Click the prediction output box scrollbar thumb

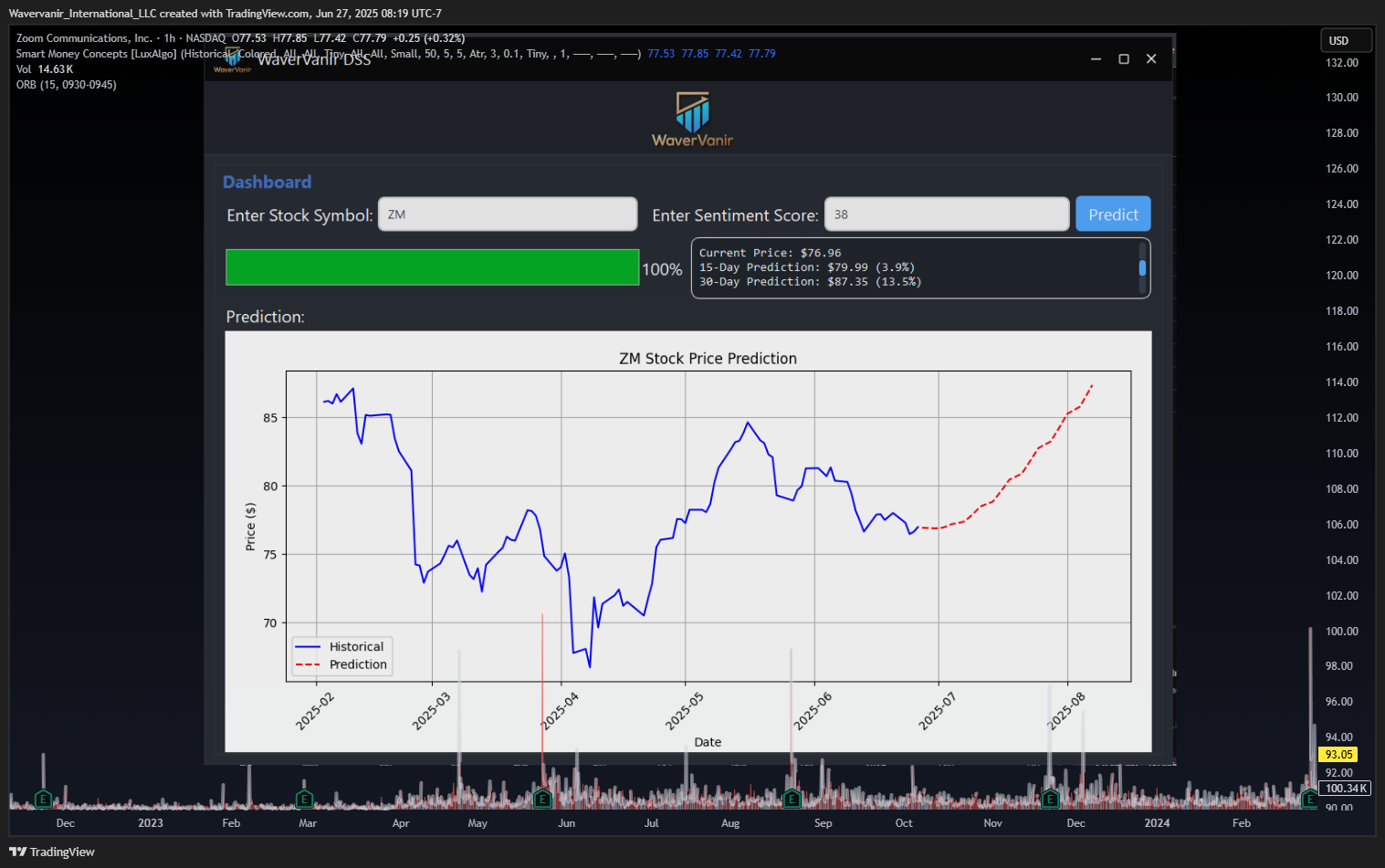tap(1142, 267)
